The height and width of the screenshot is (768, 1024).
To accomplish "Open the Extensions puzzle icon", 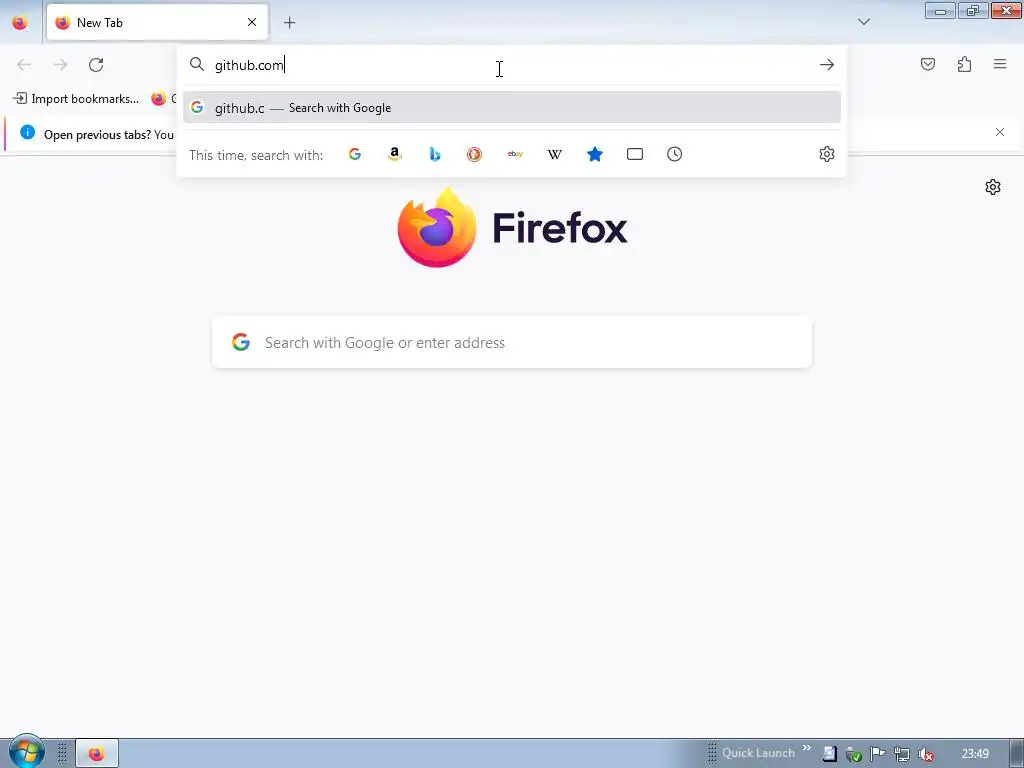I will pyautogui.click(x=964, y=64).
